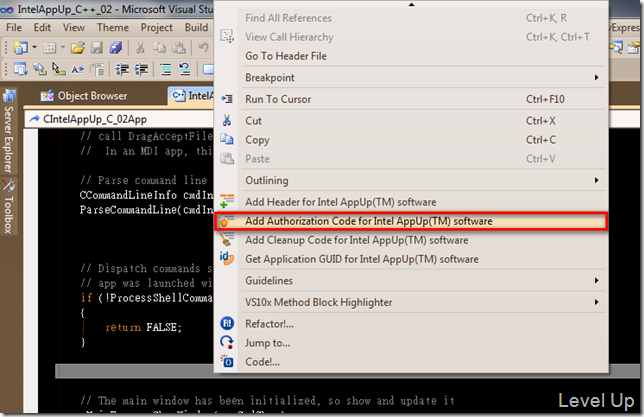Click the Paste toolbar icon

coord(179,48)
